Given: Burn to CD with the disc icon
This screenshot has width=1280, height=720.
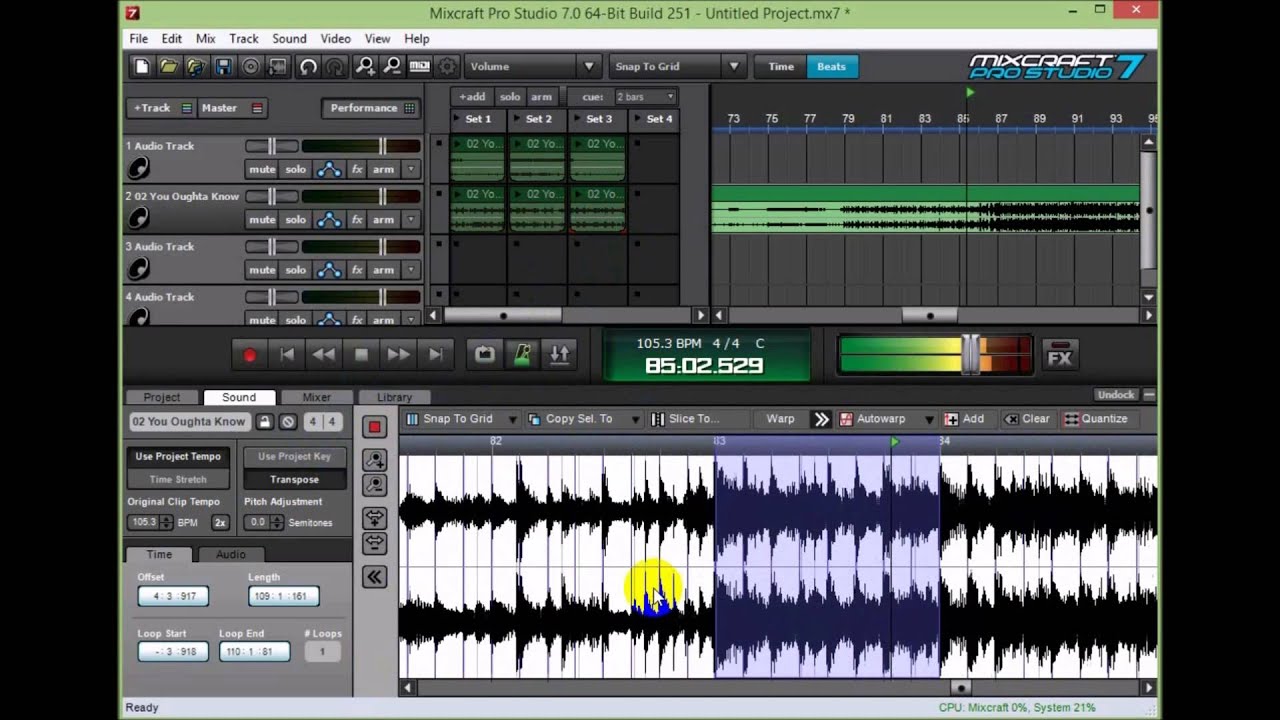Looking at the screenshot, I should [251, 67].
